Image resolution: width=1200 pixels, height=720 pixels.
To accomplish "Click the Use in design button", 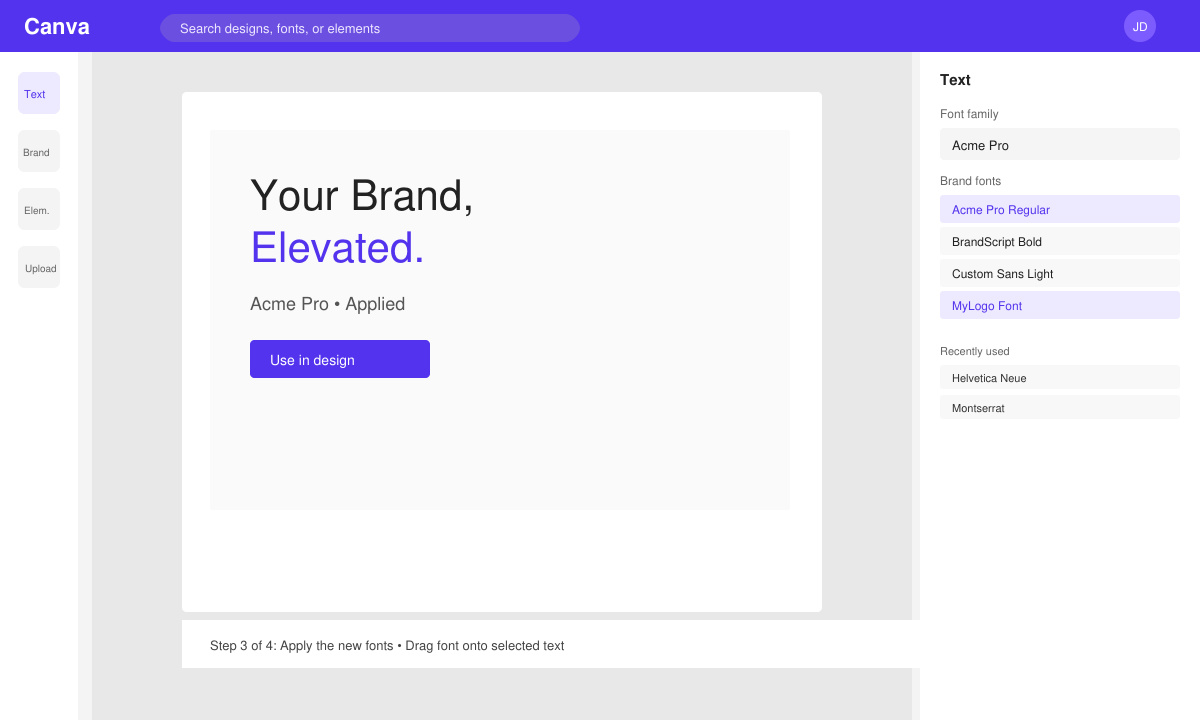I will 340,359.
